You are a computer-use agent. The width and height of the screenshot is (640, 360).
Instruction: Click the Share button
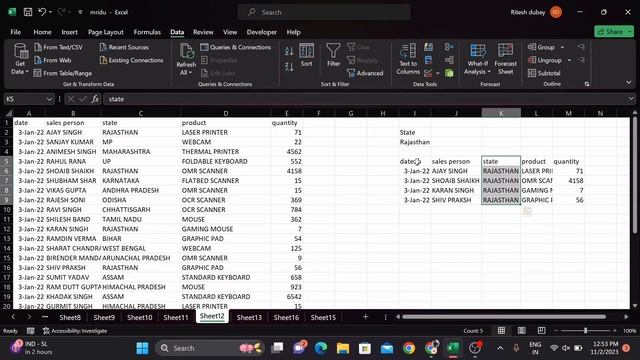tap(614, 31)
